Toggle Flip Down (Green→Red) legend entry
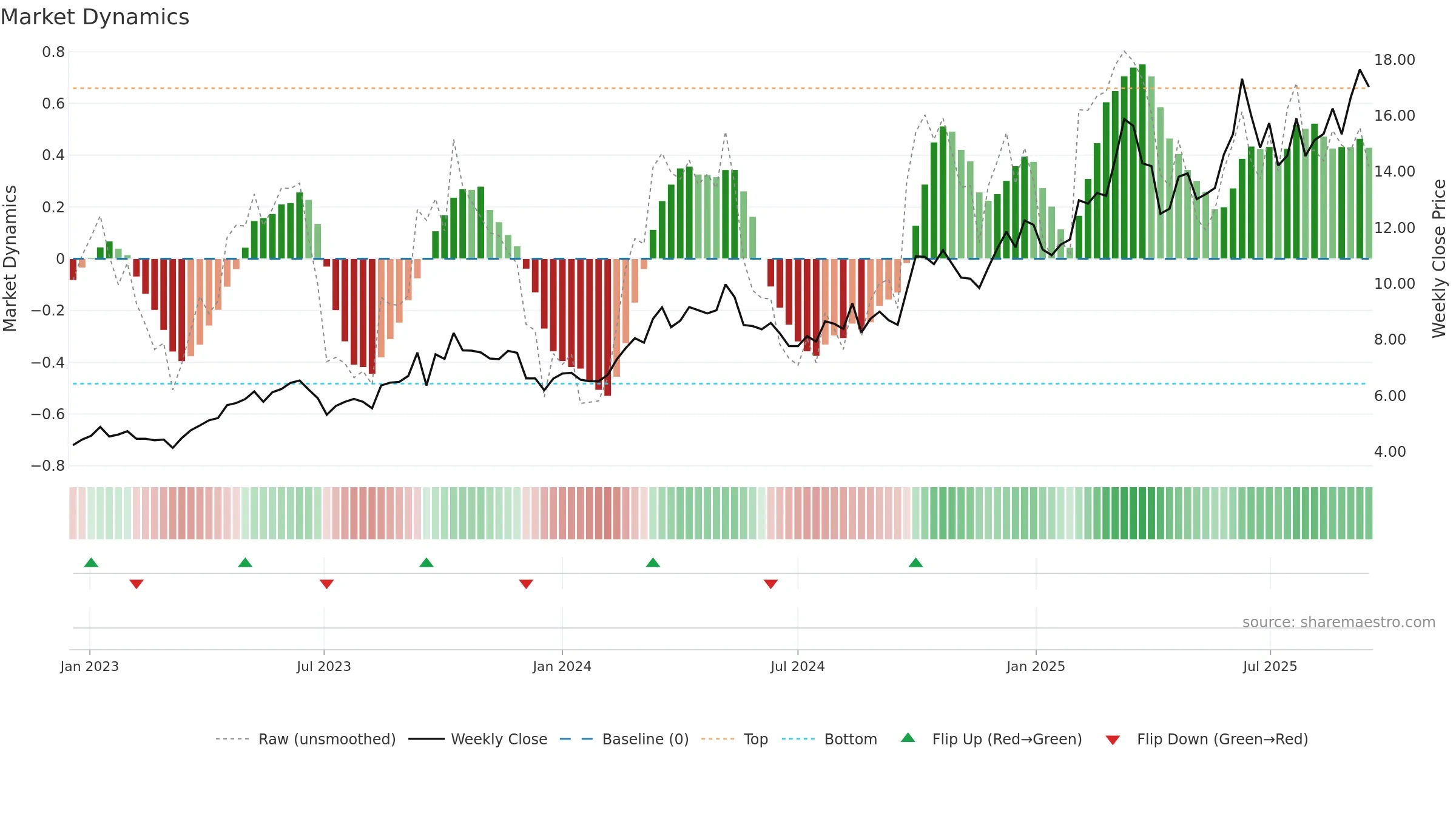This screenshot has width=1456, height=819. 1206,739
